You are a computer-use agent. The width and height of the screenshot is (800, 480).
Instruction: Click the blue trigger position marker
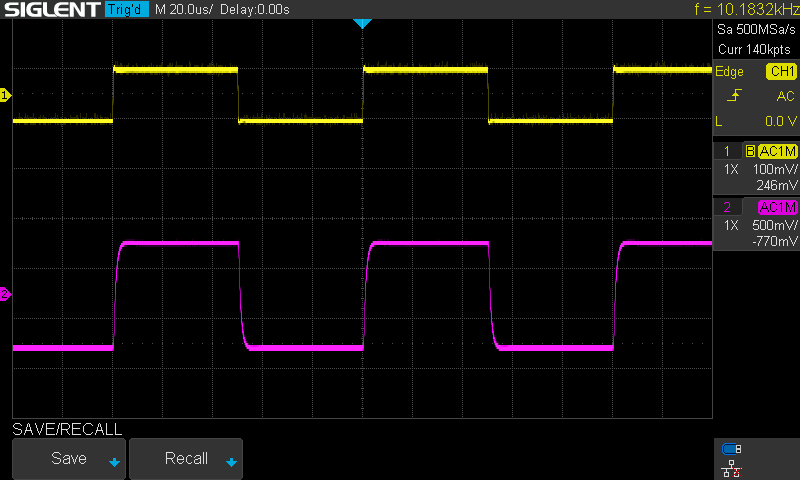tap(362, 23)
